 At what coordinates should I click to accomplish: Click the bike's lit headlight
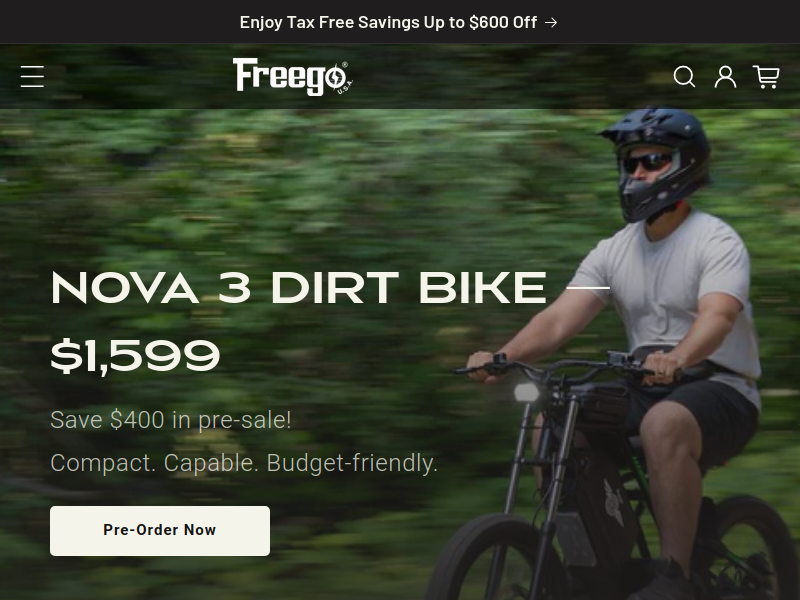click(x=526, y=392)
